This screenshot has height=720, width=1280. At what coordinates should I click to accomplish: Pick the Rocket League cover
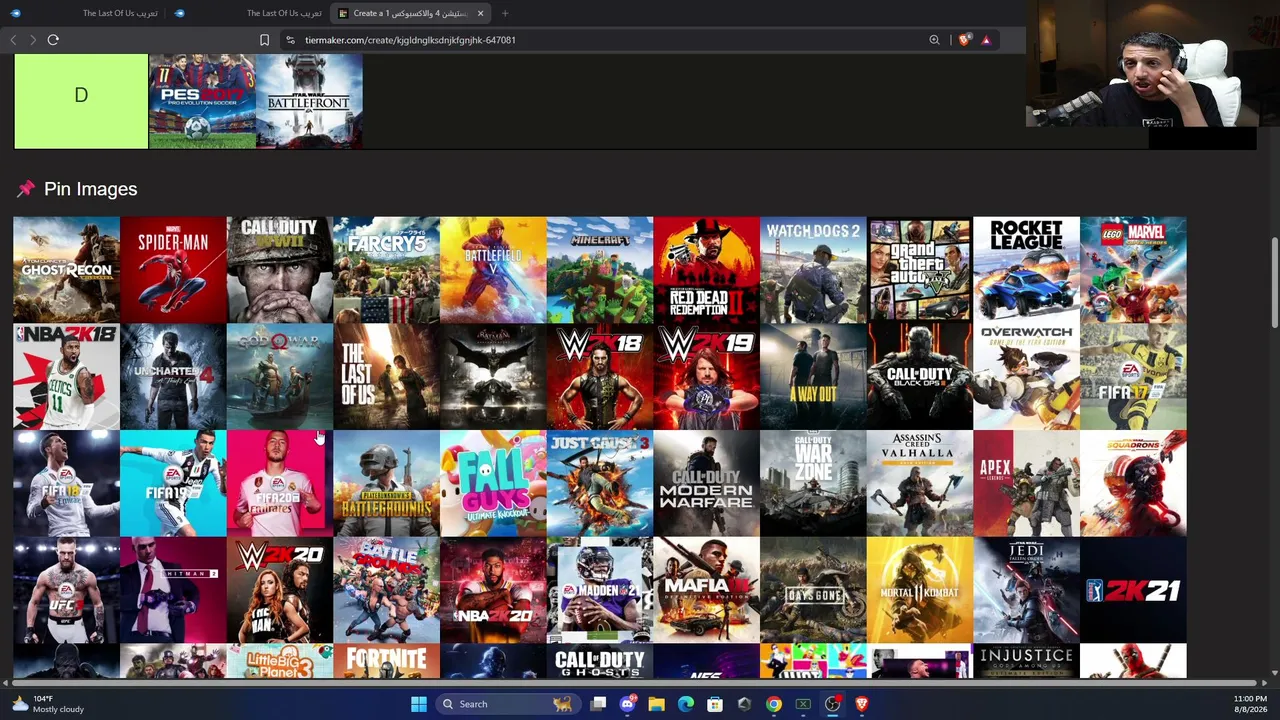pyautogui.click(x=1026, y=270)
